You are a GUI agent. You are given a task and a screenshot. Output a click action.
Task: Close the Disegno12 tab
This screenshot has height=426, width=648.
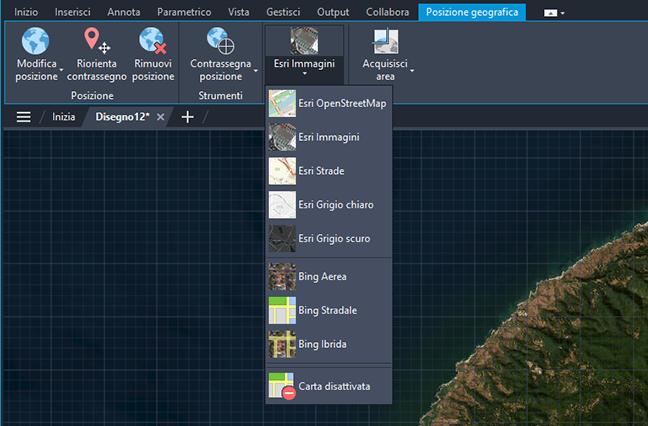(x=160, y=117)
